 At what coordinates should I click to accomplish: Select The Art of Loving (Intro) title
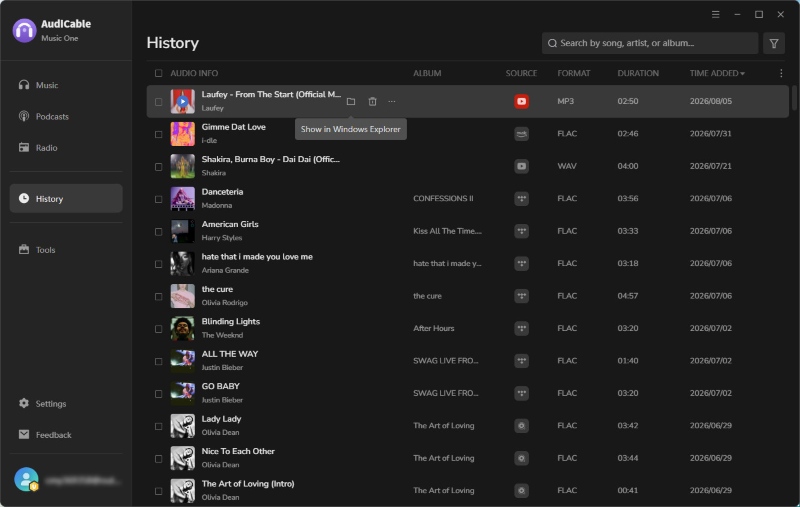248,484
